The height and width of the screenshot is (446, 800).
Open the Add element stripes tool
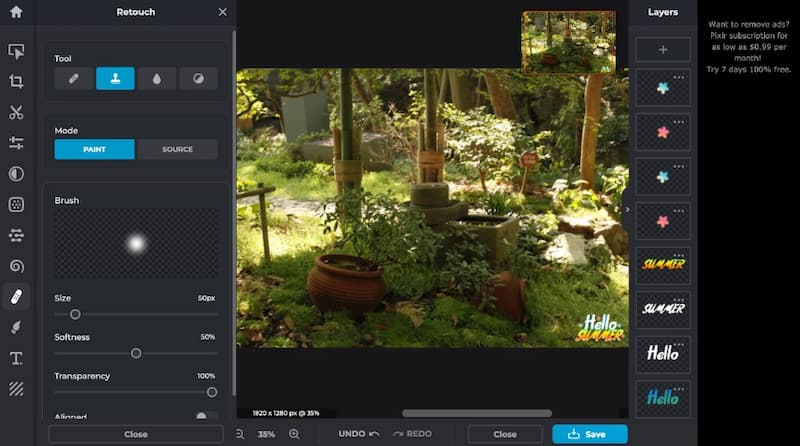pyautogui.click(x=16, y=389)
